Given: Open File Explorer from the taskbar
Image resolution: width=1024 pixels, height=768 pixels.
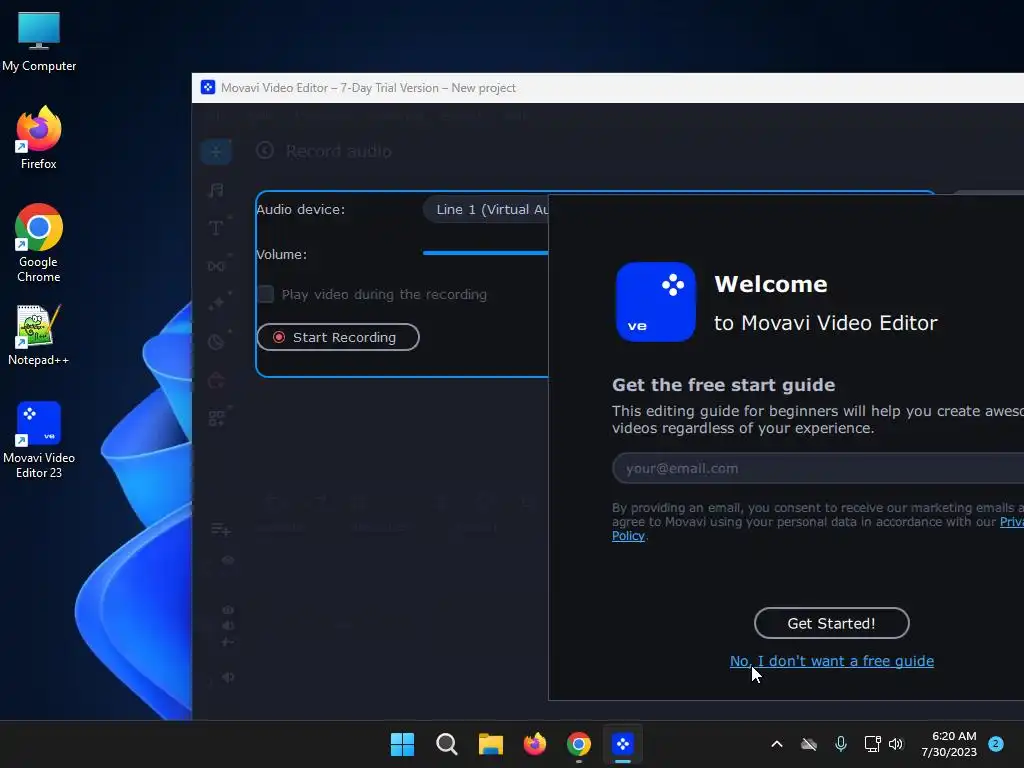Looking at the screenshot, I should [490, 744].
